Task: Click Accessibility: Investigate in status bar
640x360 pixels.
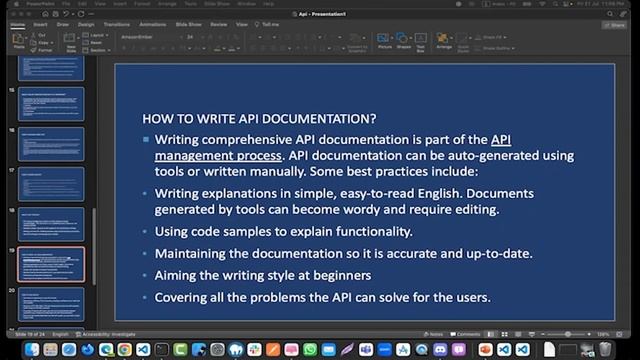Action: (105, 334)
